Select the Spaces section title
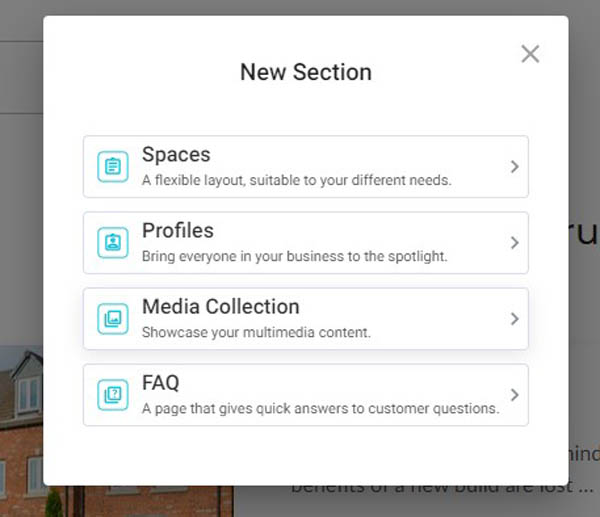The image size is (600, 517). (176, 155)
